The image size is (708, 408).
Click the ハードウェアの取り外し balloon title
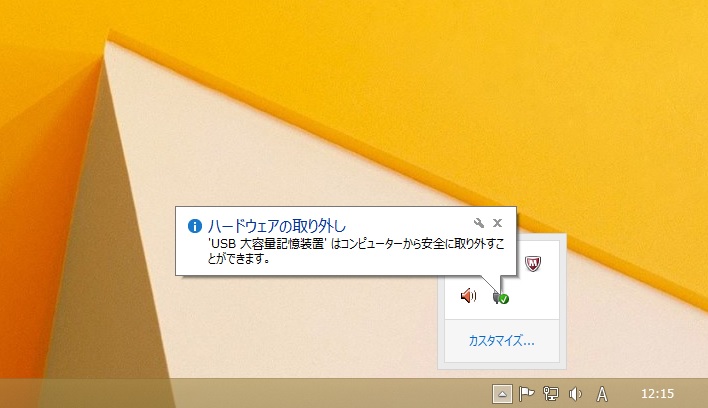point(275,225)
